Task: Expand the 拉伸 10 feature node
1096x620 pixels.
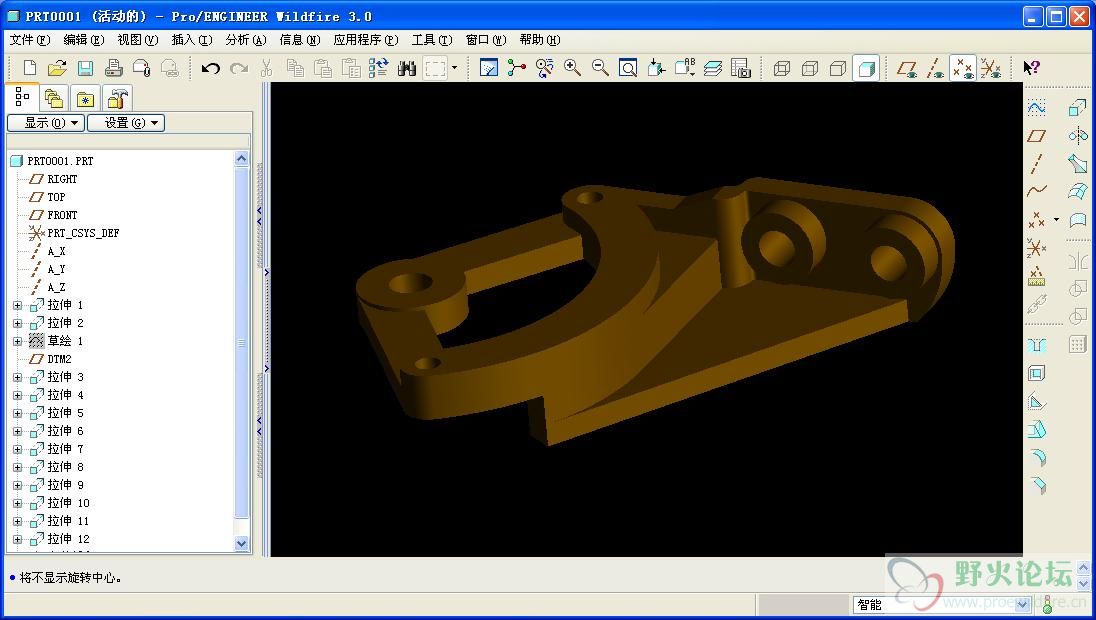Action: coord(17,503)
